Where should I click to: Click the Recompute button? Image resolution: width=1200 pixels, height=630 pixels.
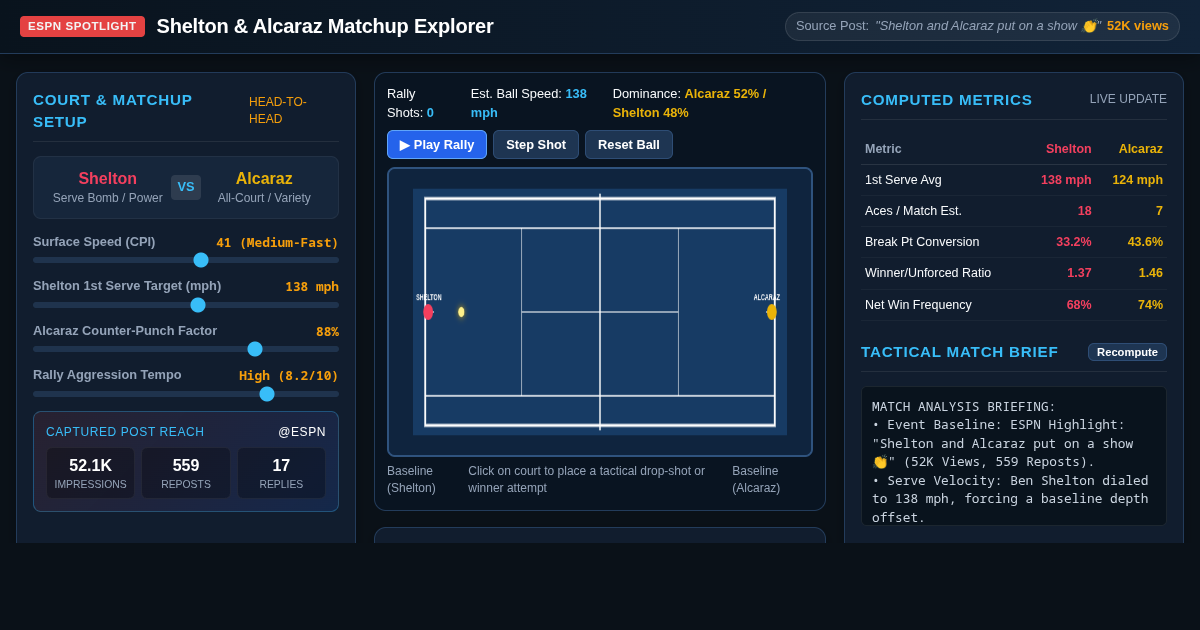click(1127, 352)
